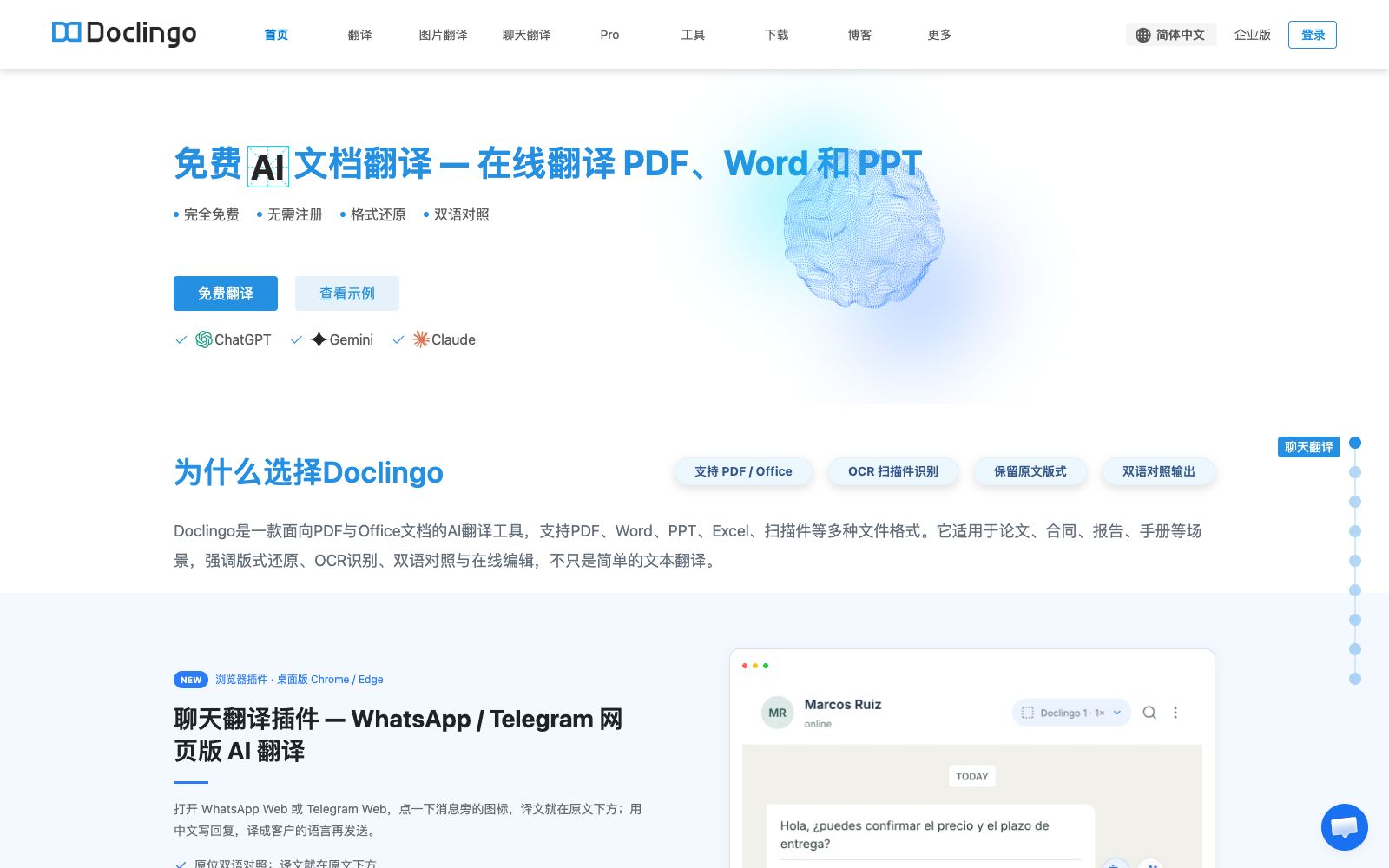Click the ChatGPT logo icon

pyautogui.click(x=204, y=339)
